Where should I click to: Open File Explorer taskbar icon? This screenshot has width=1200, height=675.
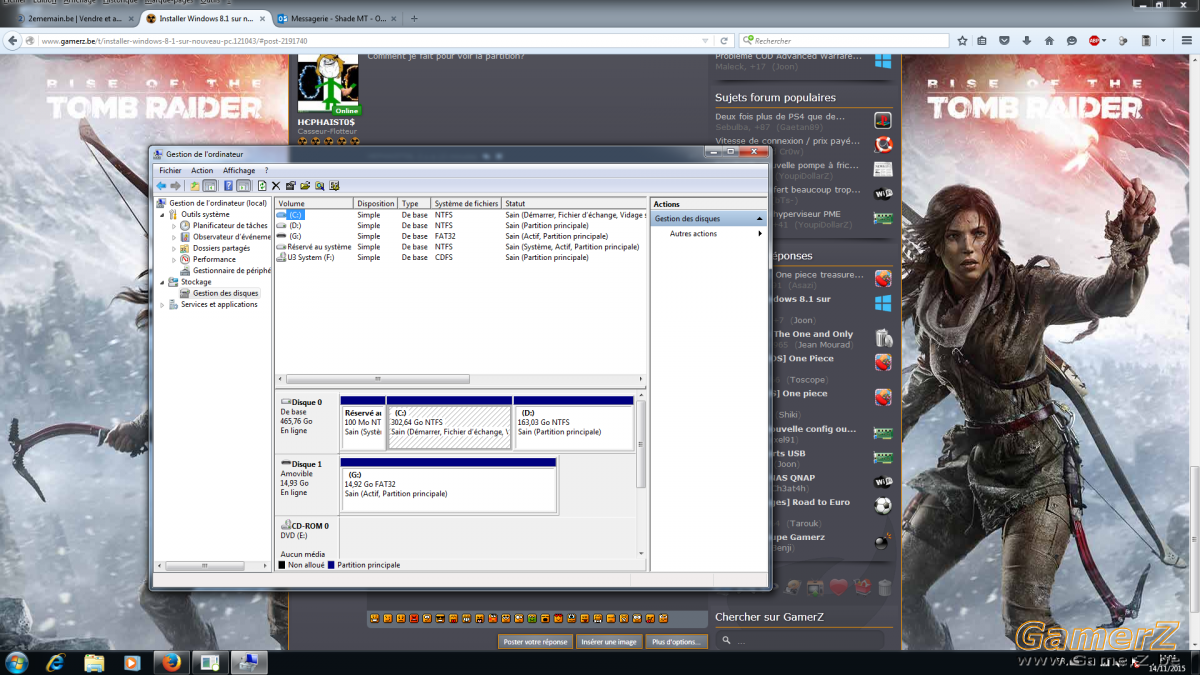pyautogui.click(x=94, y=662)
